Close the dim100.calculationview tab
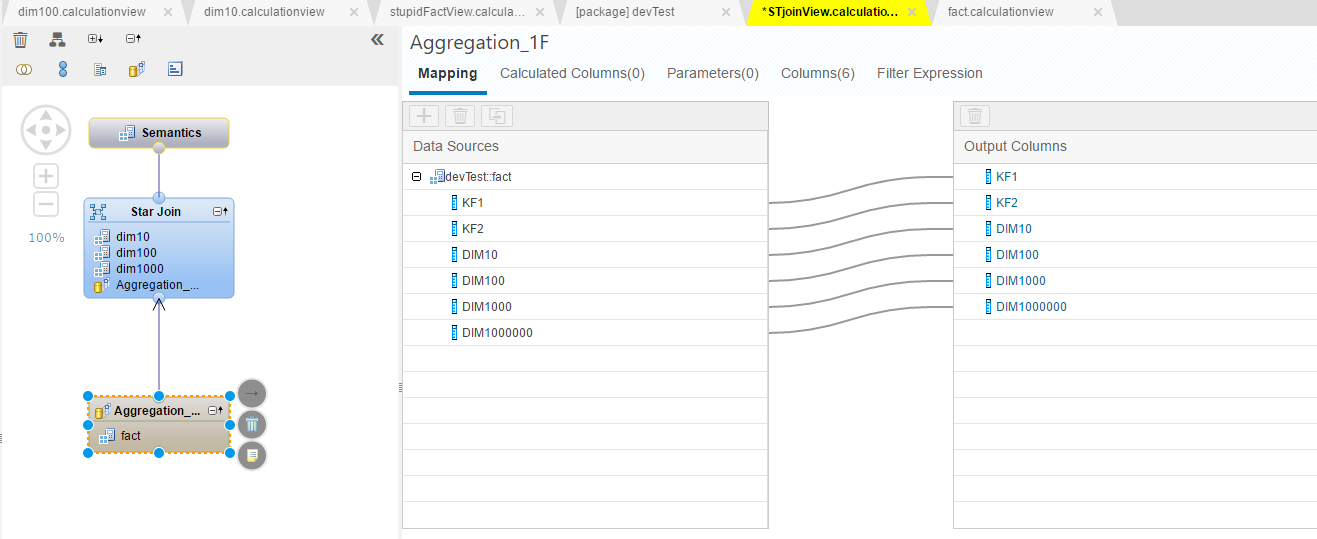The height and width of the screenshot is (539, 1317). point(167,12)
